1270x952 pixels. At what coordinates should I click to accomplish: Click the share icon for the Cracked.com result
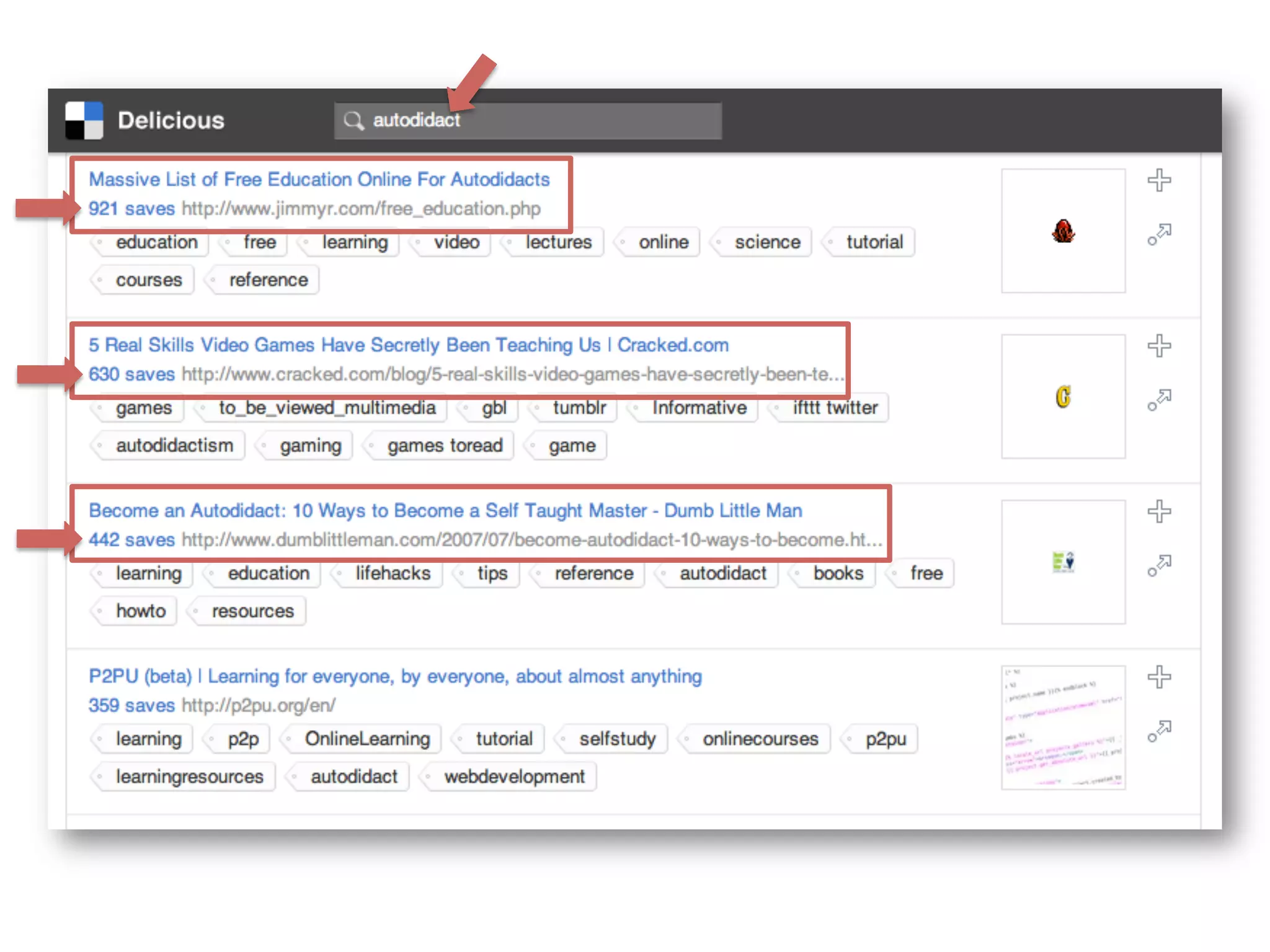coord(1158,400)
